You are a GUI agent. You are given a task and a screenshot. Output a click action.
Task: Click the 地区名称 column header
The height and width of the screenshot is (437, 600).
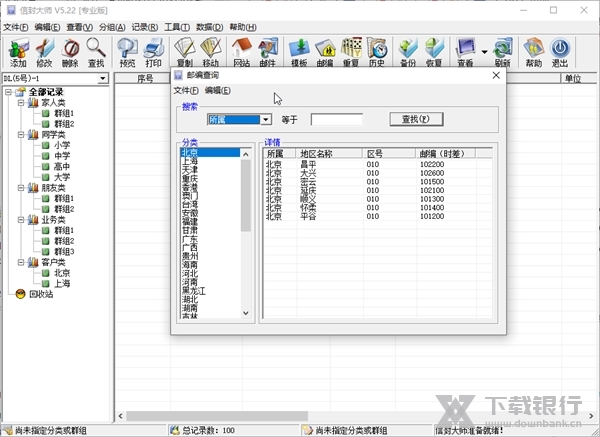coord(329,154)
